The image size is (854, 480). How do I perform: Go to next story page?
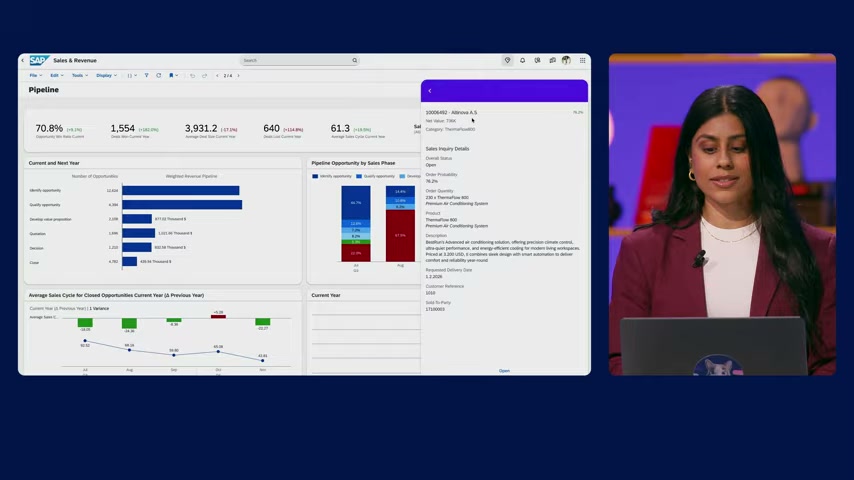(x=238, y=76)
